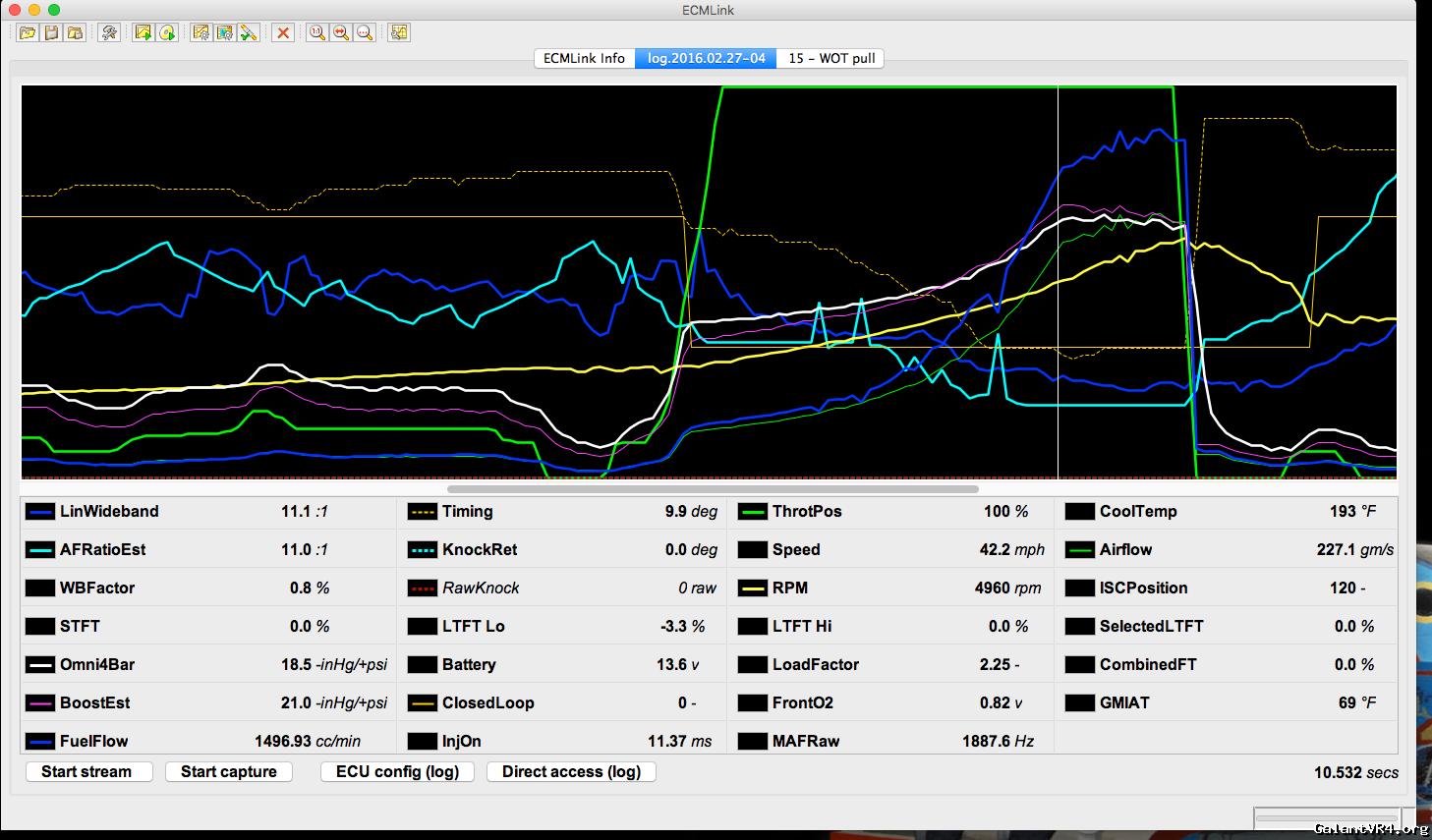Enable the CoolTemp trace box

[1079, 512]
